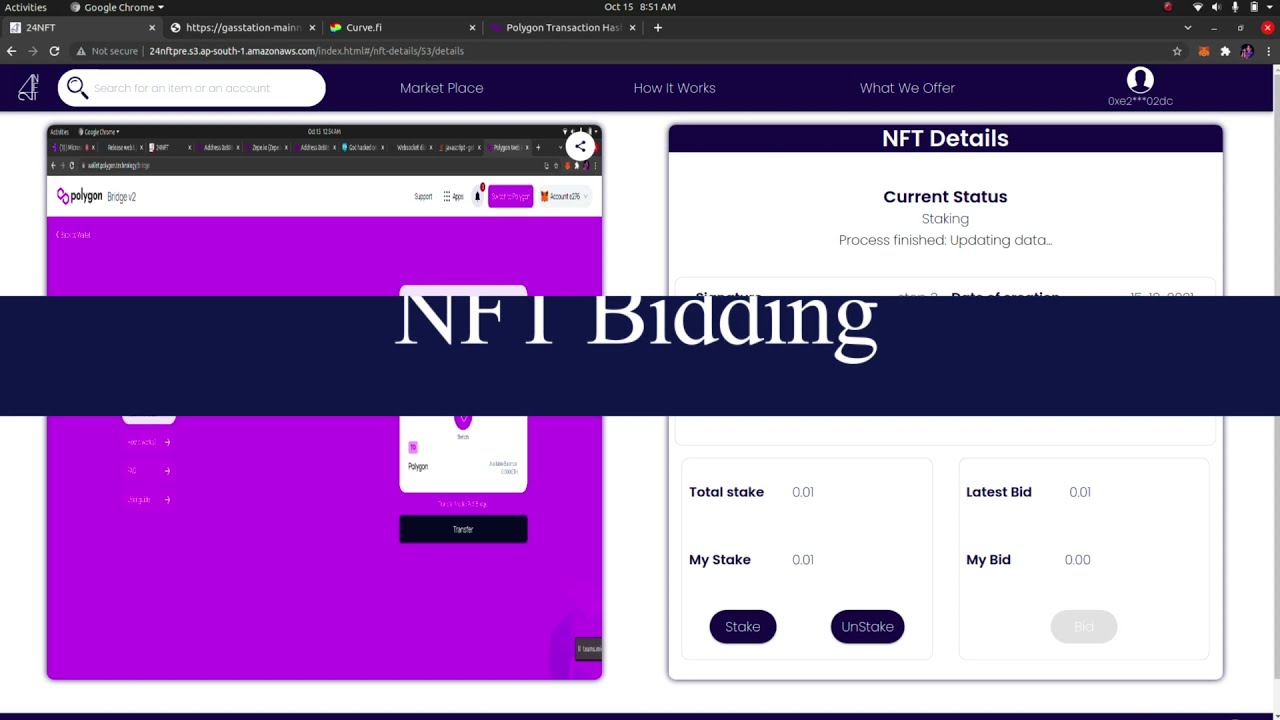Open GNOME Activities overview
The height and width of the screenshot is (720, 1280).
(26, 7)
